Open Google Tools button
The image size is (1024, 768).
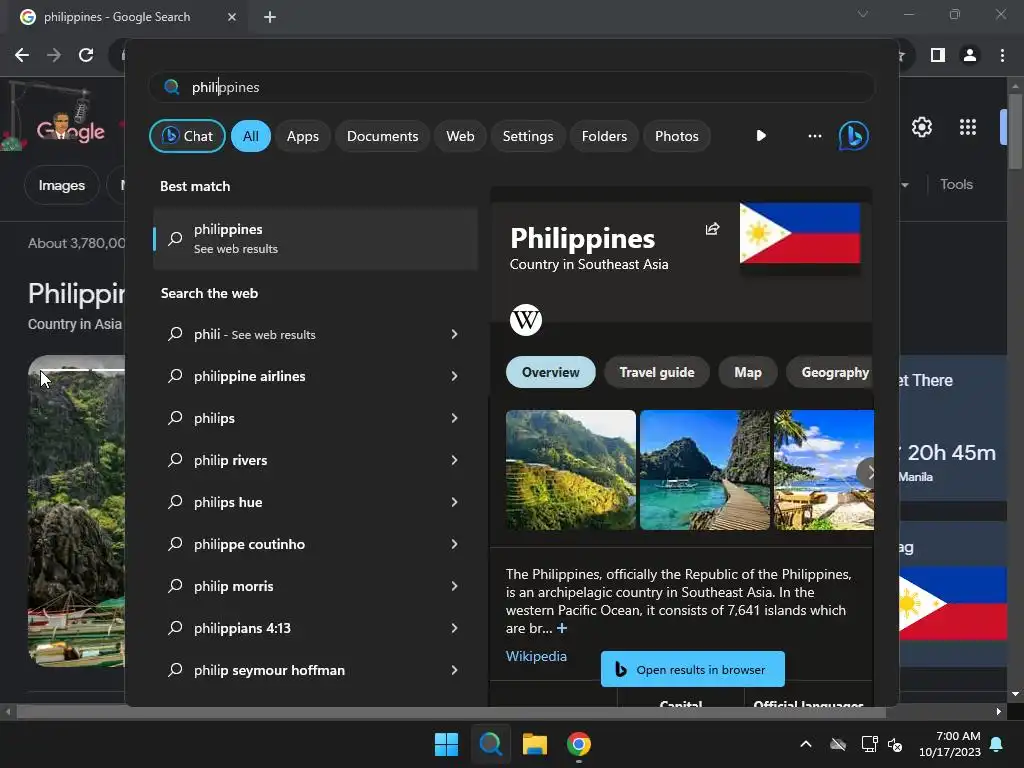coord(956,185)
